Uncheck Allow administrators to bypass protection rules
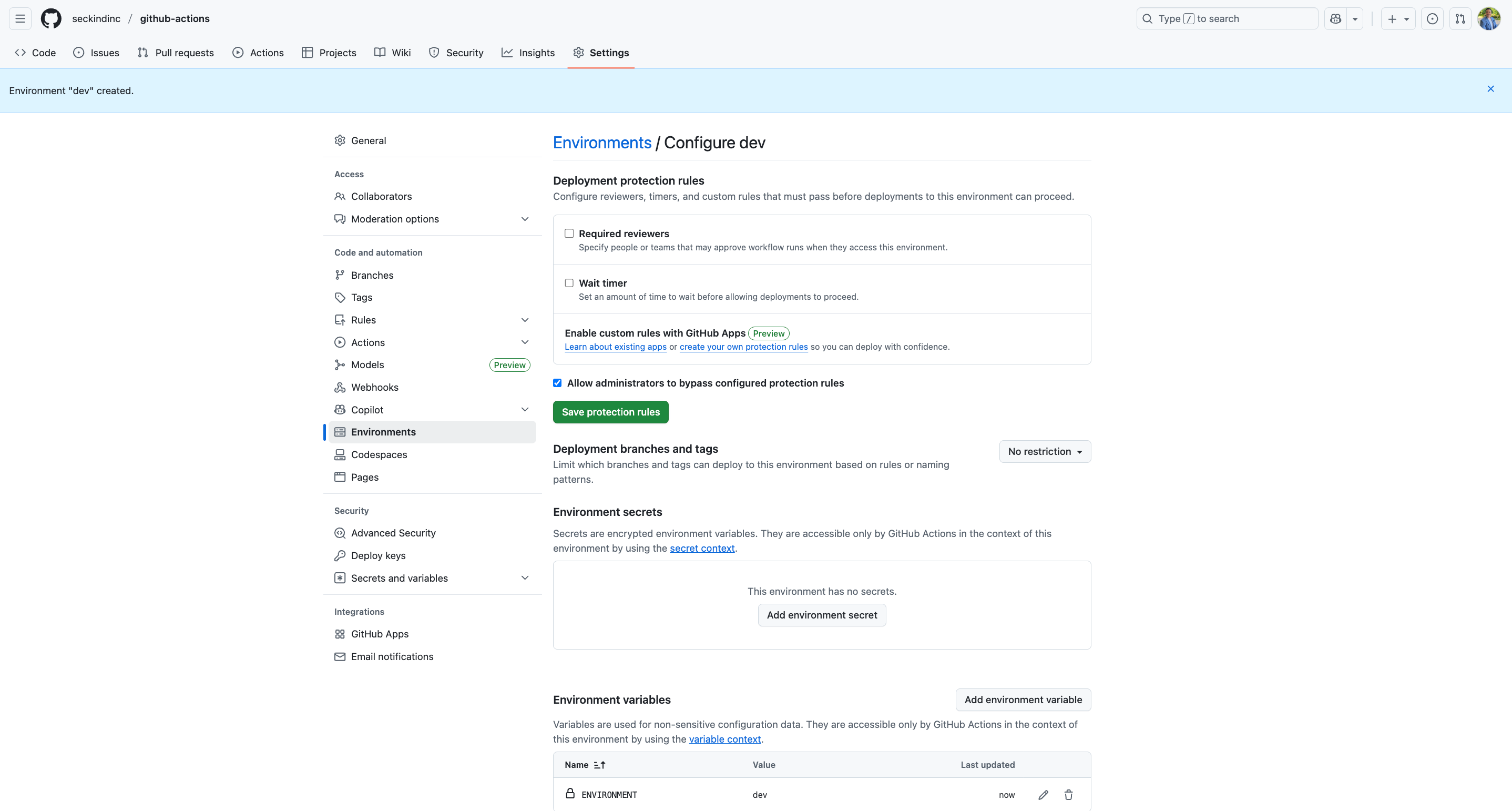 557,383
